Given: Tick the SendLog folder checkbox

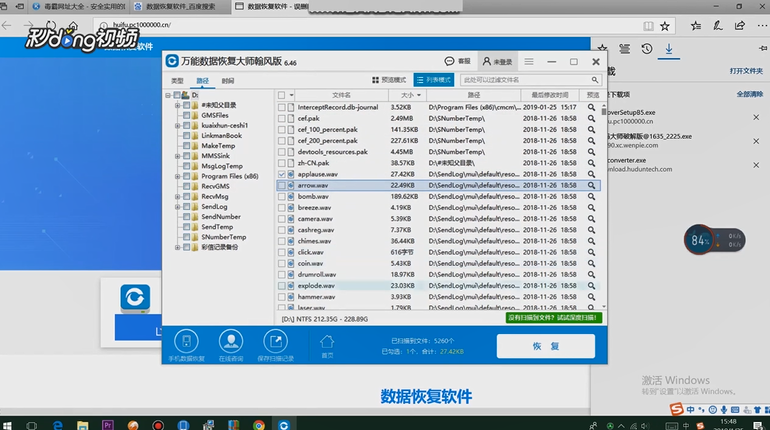Looking at the screenshot, I should 187,207.
